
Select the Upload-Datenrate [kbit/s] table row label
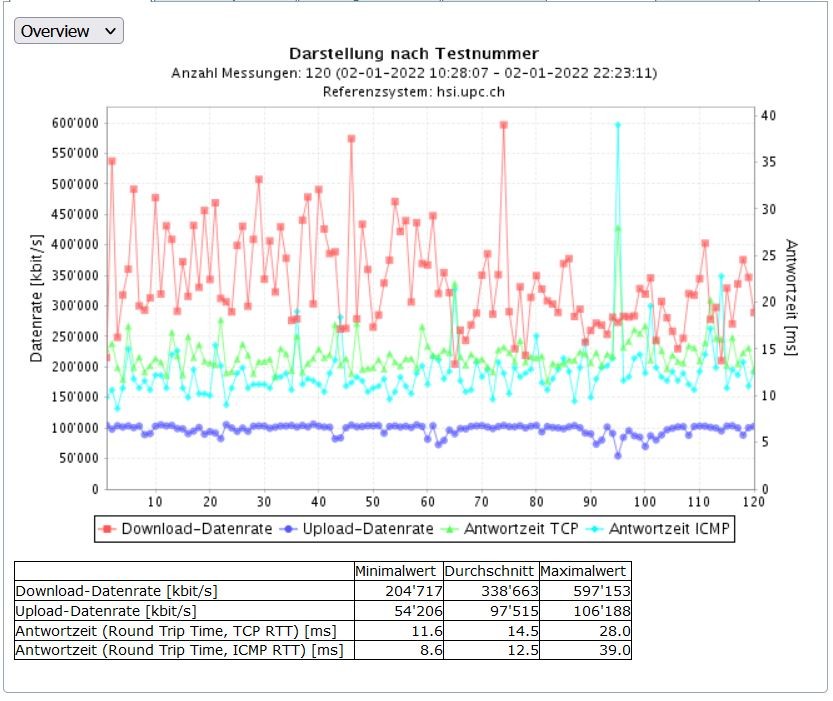[x=106, y=611]
